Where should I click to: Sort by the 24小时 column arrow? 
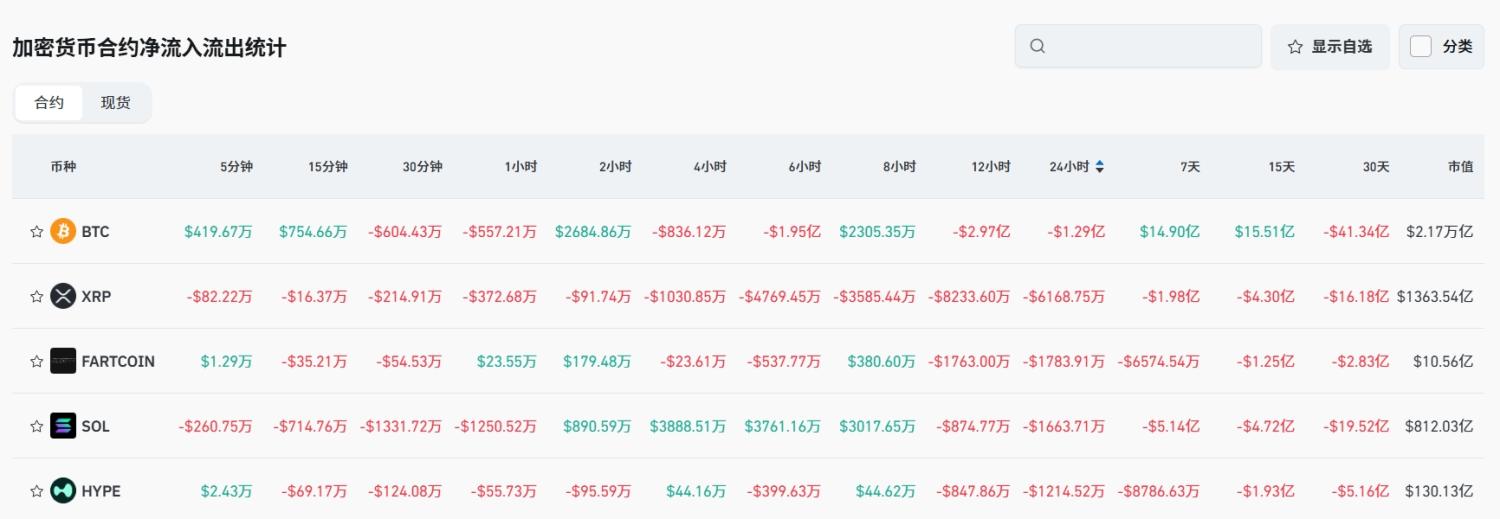pos(1100,167)
